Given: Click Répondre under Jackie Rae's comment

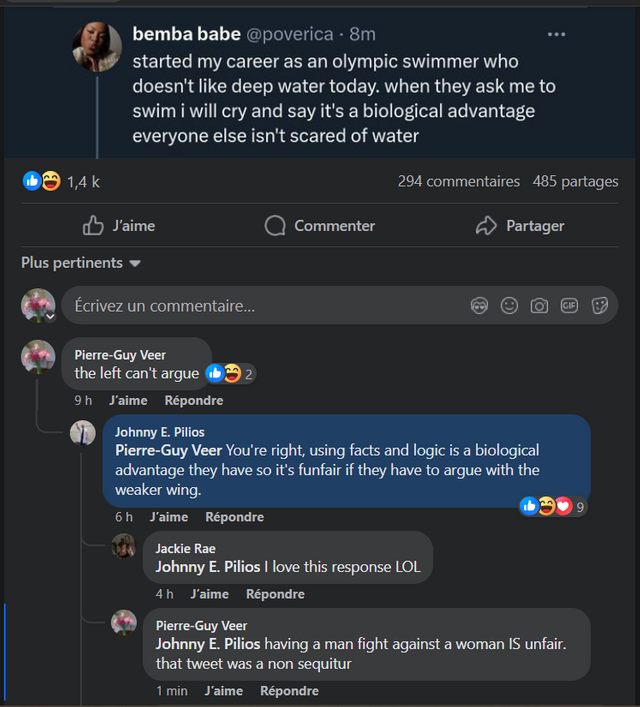Looking at the screenshot, I should click(x=275, y=594).
